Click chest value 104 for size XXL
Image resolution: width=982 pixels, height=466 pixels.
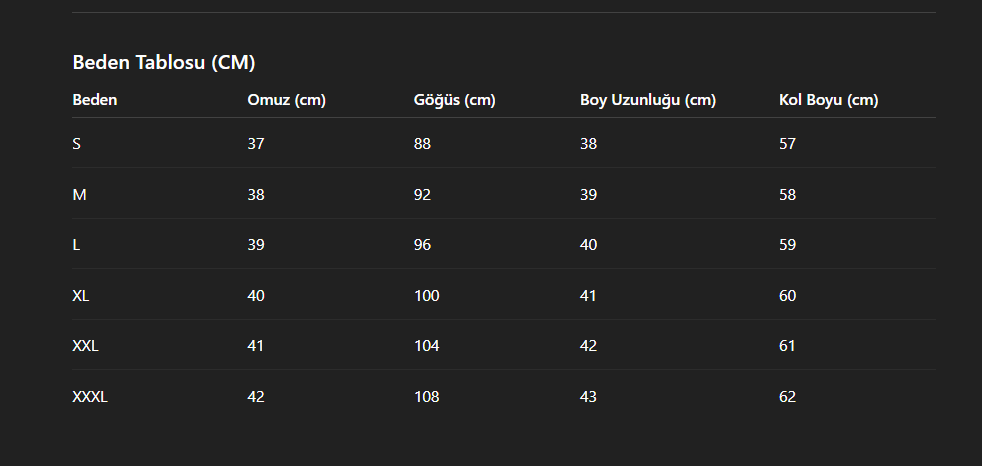pos(426,346)
